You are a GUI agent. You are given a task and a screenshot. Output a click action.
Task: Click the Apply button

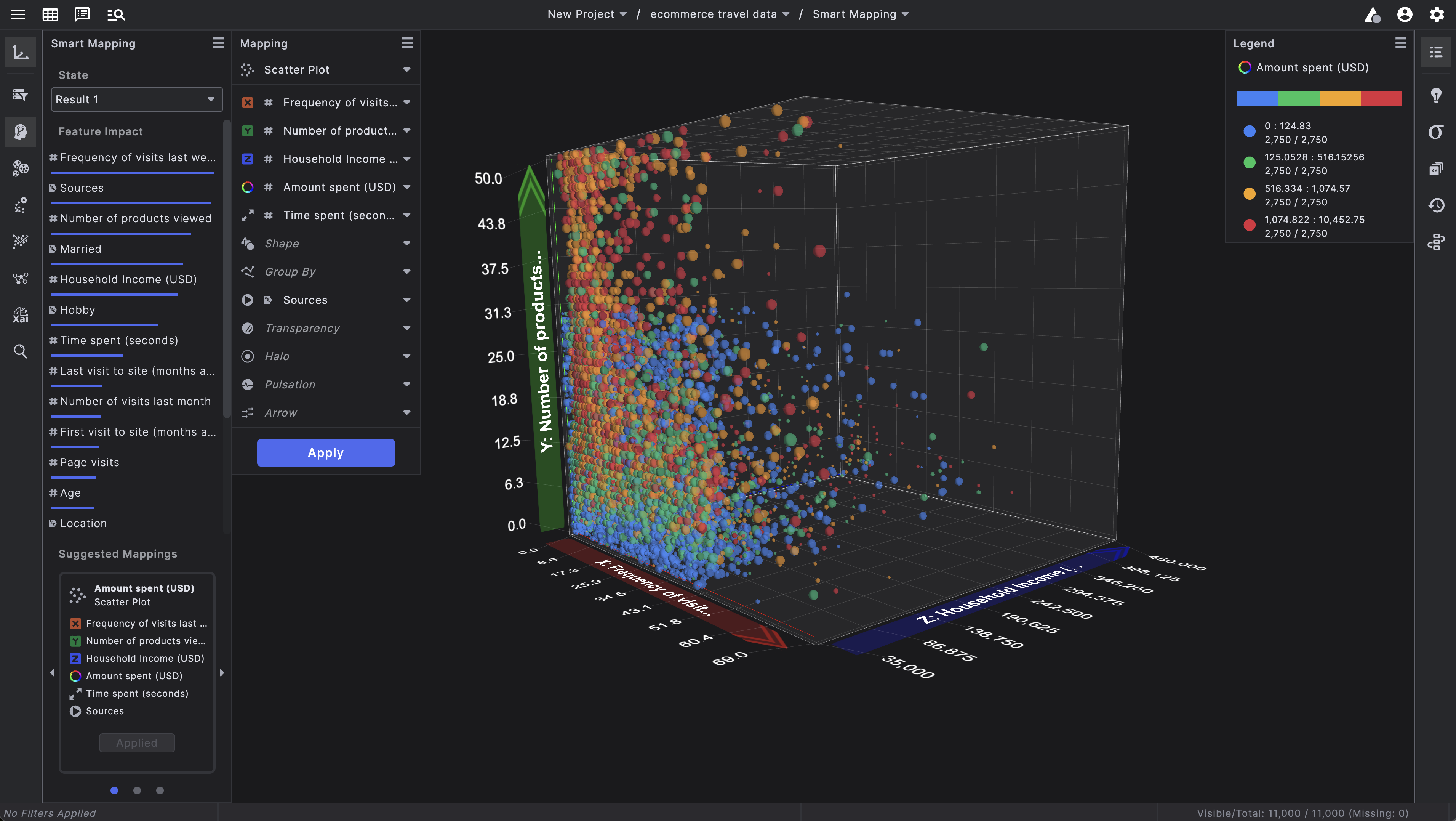[326, 453]
